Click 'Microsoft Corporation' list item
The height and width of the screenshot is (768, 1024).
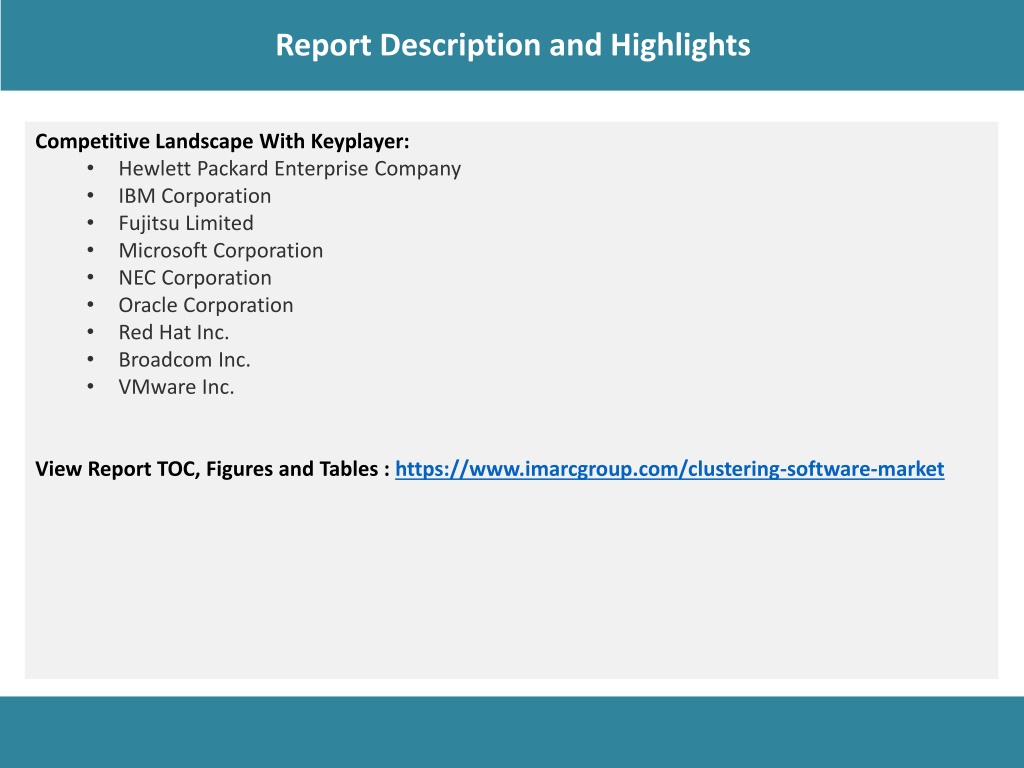pos(221,251)
